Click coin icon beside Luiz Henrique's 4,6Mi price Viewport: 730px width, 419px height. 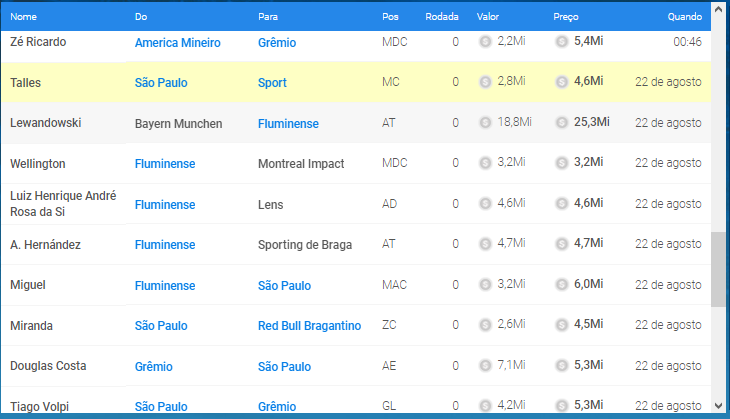tap(561, 203)
